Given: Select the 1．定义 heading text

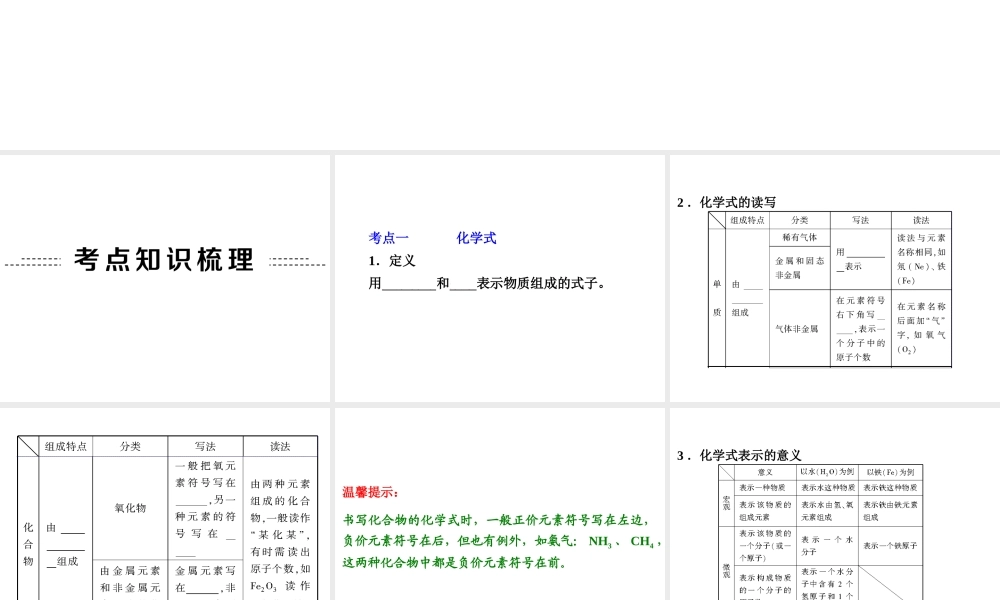Looking at the screenshot, I should coord(392,261).
